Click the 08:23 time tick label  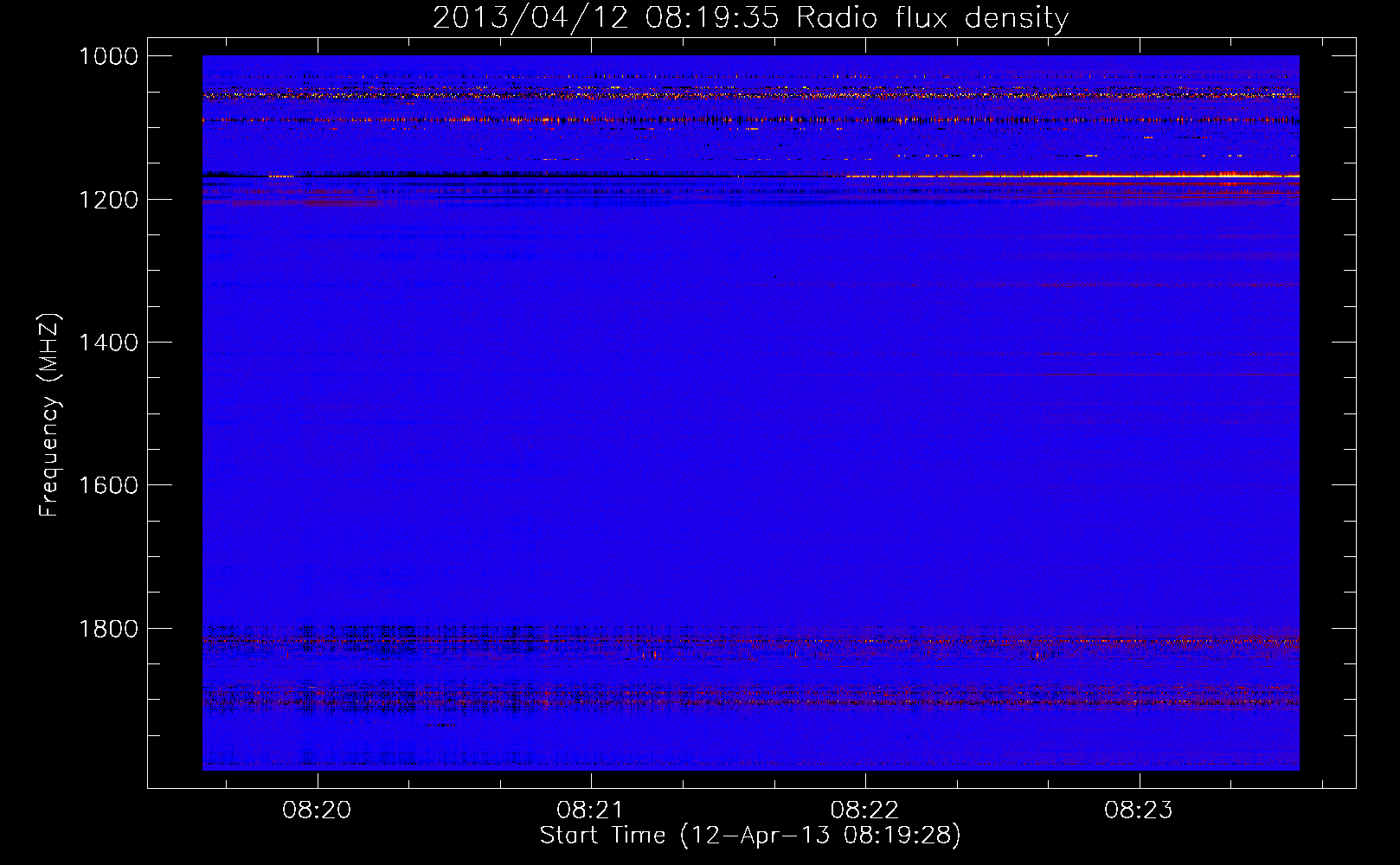1139,810
